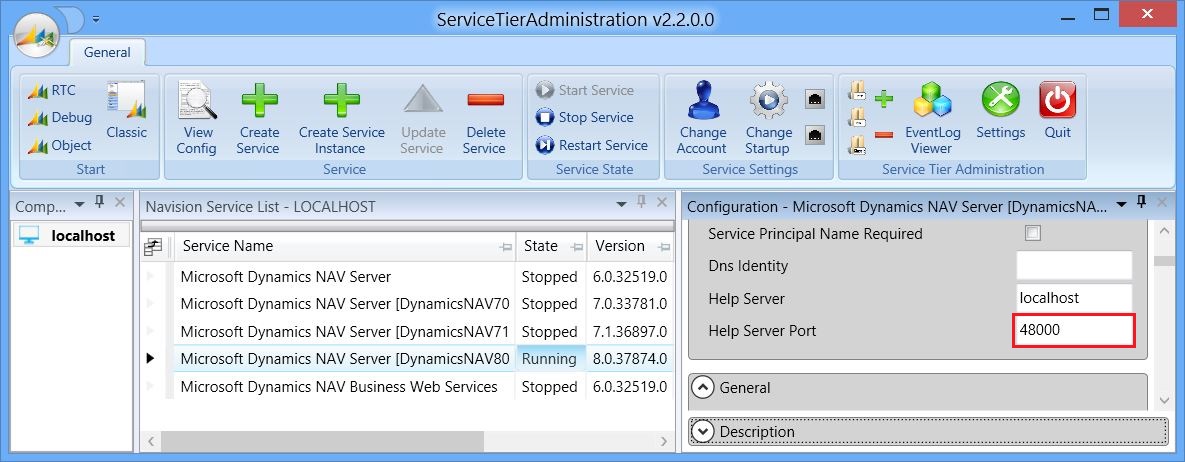Screen dimensions: 1185x462
Task: Close the Navision Service List panel
Action: (662, 202)
